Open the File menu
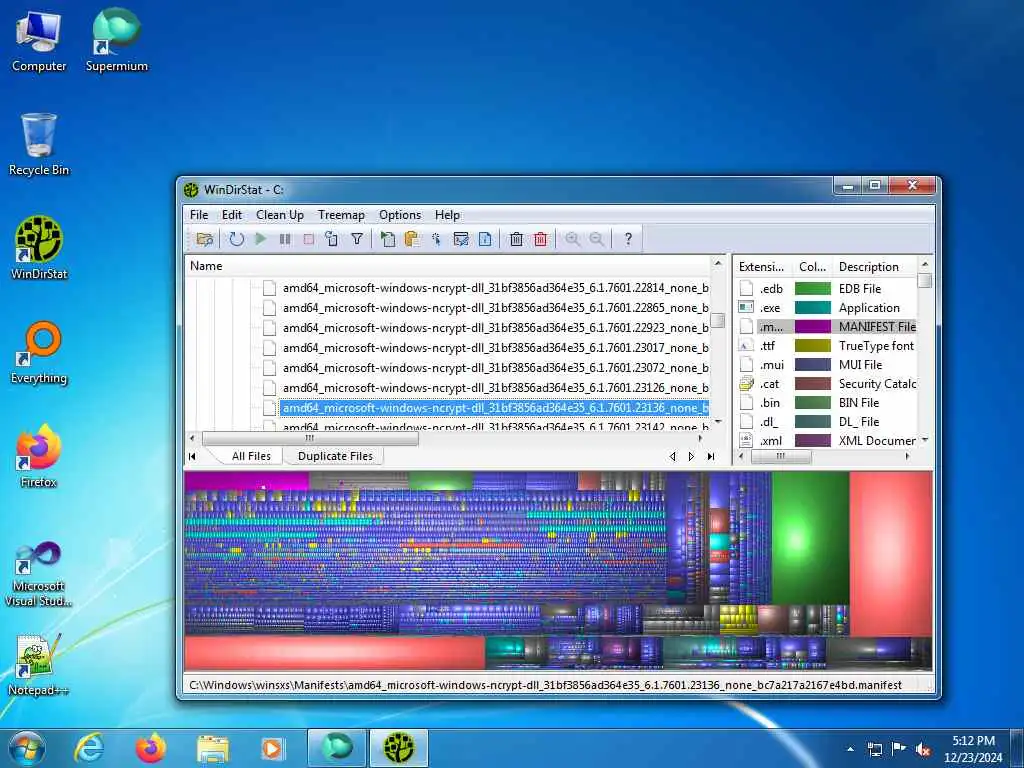 tap(199, 215)
